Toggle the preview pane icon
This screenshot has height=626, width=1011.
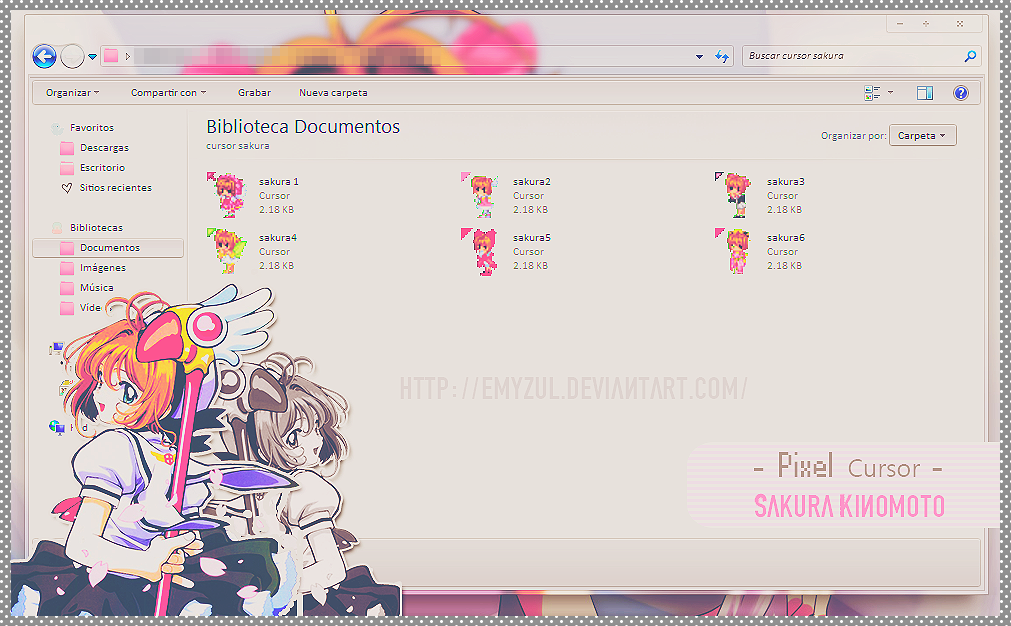pos(925,93)
